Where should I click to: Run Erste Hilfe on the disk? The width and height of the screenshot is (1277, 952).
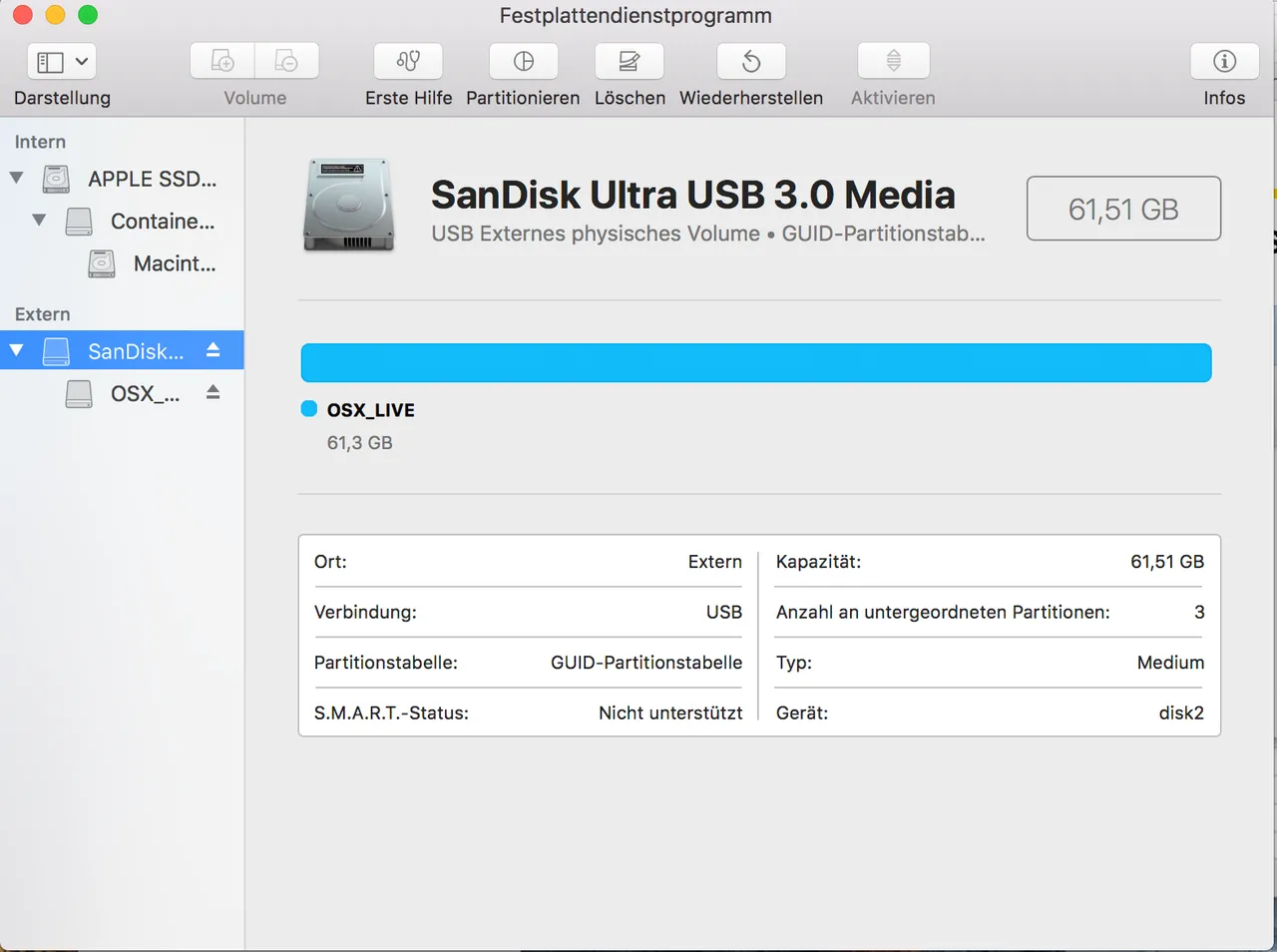pos(408,62)
